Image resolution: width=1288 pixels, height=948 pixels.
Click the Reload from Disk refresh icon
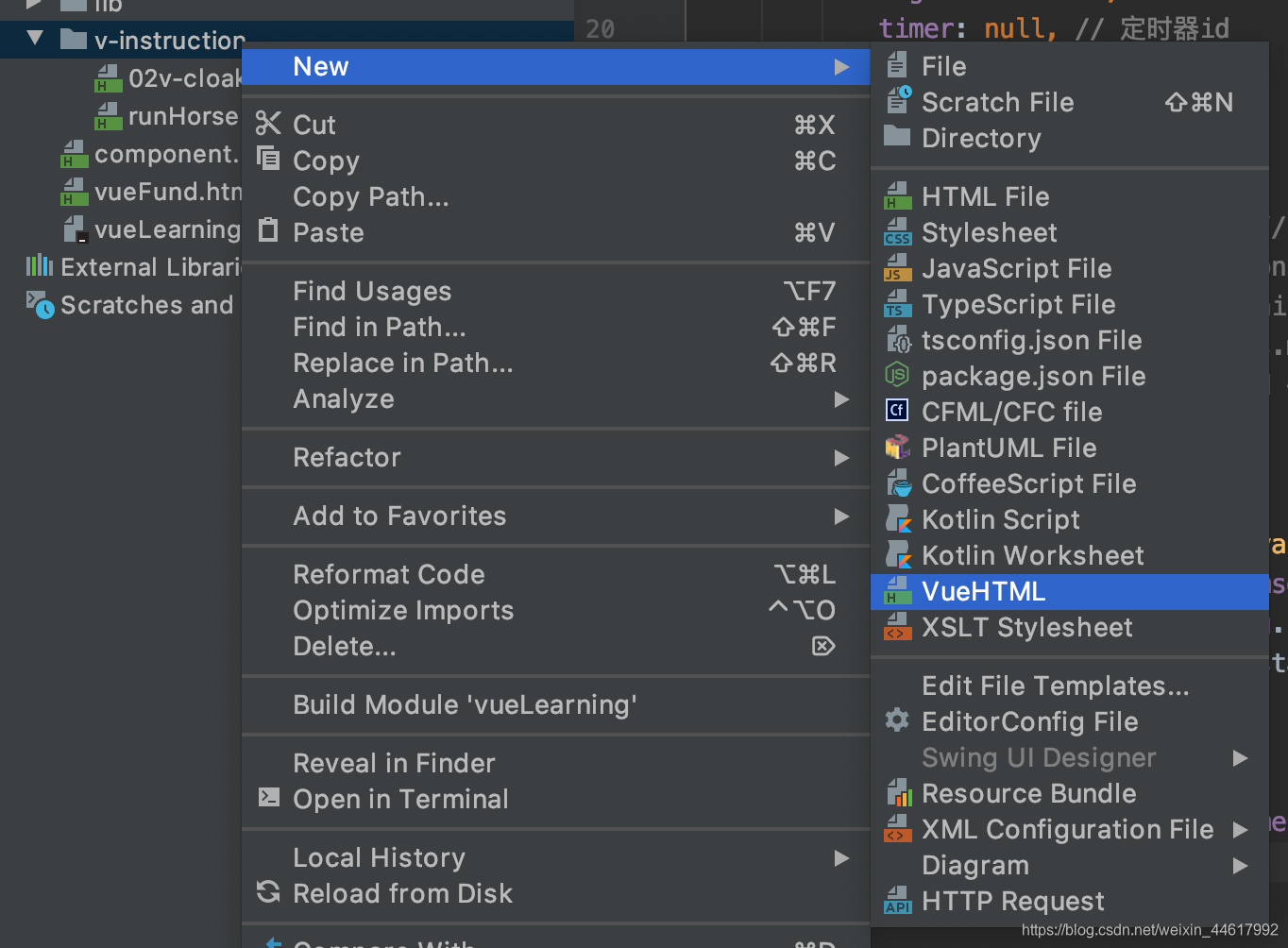tap(269, 891)
